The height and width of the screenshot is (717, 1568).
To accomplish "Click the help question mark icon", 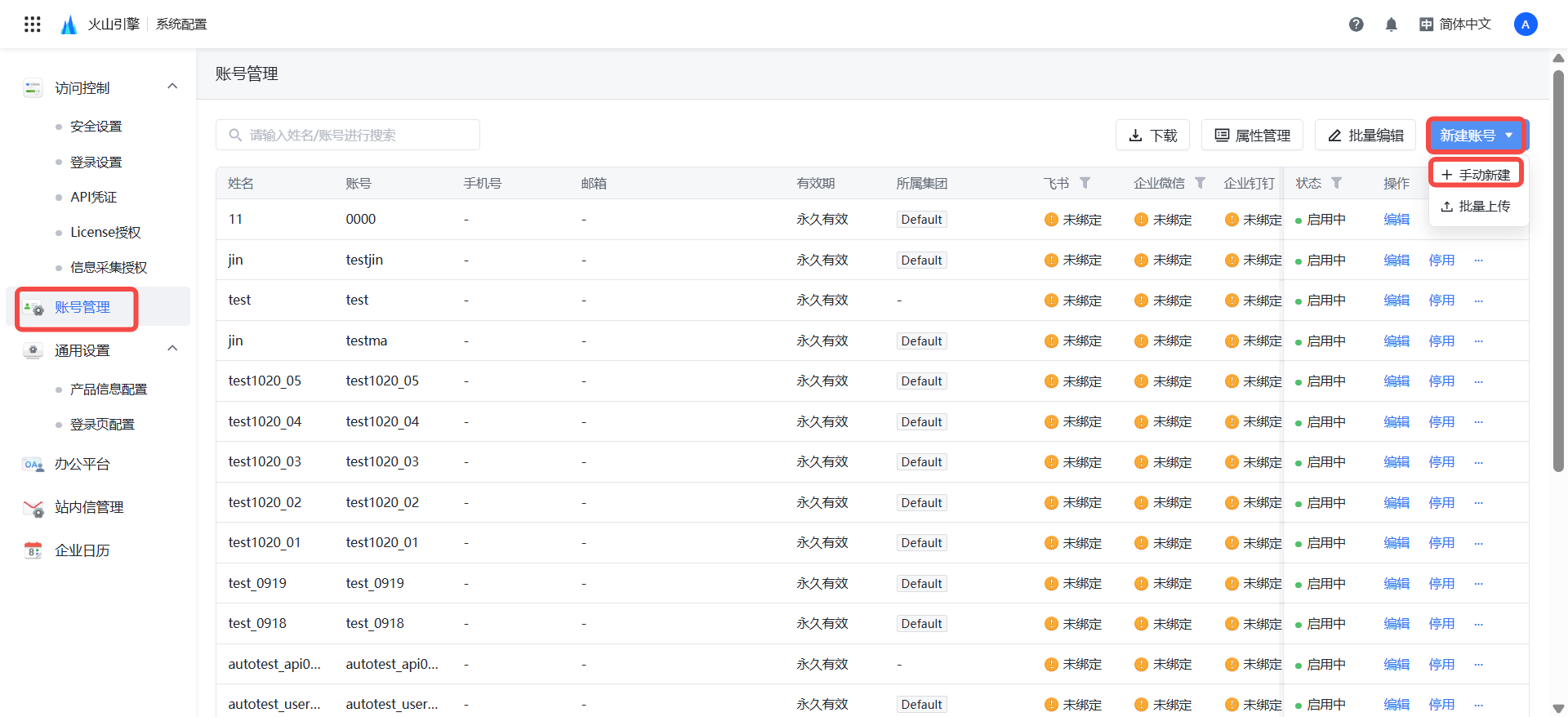I will (1356, 24).
